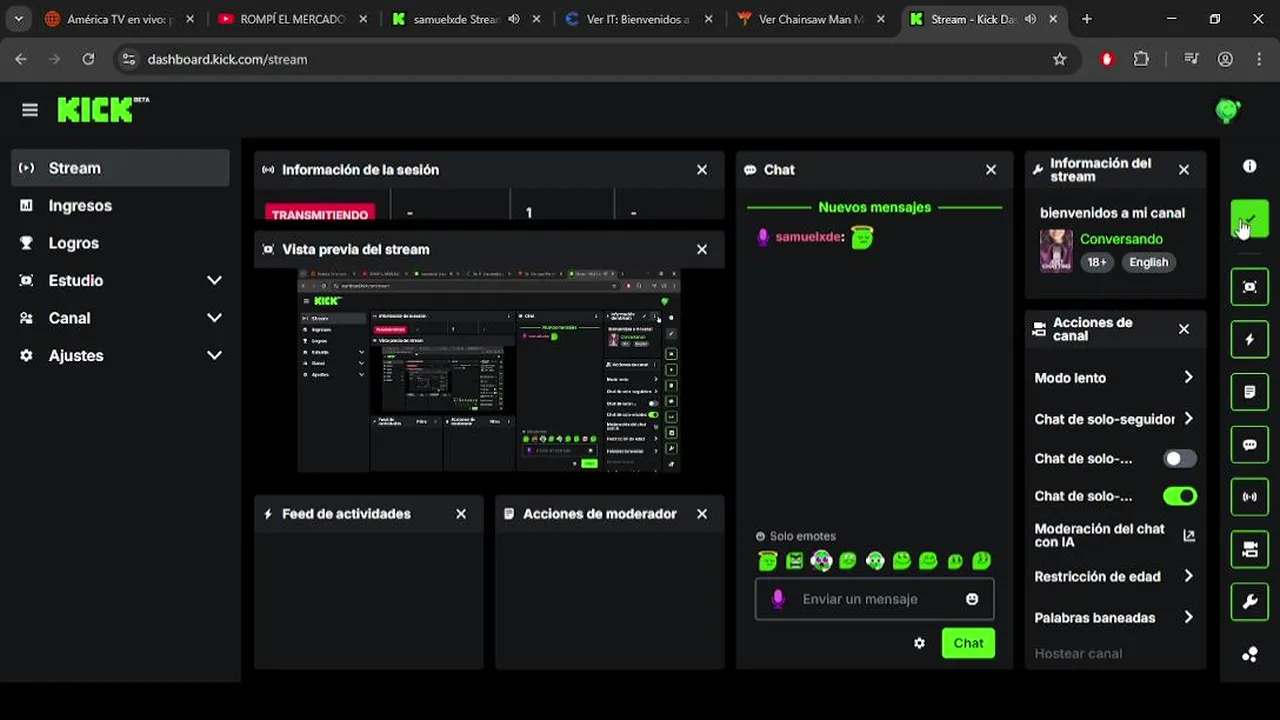Click the info icon in right toolbar
This screenshot has width=1280, height=720.
1249,166
